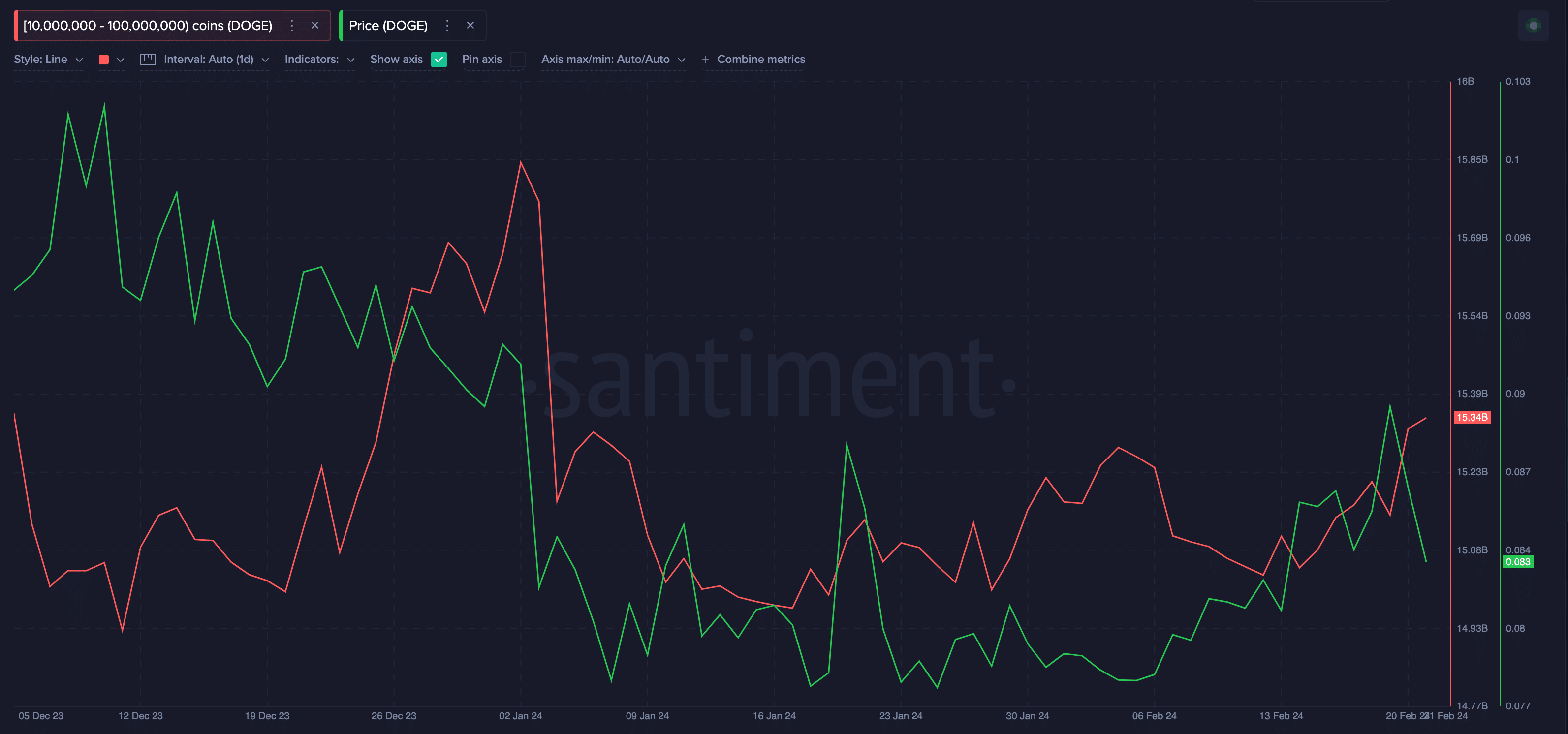Click the 0.083 current price label
The height and width of the screenshot is (734, 1568).
[x=1517, y=562]
